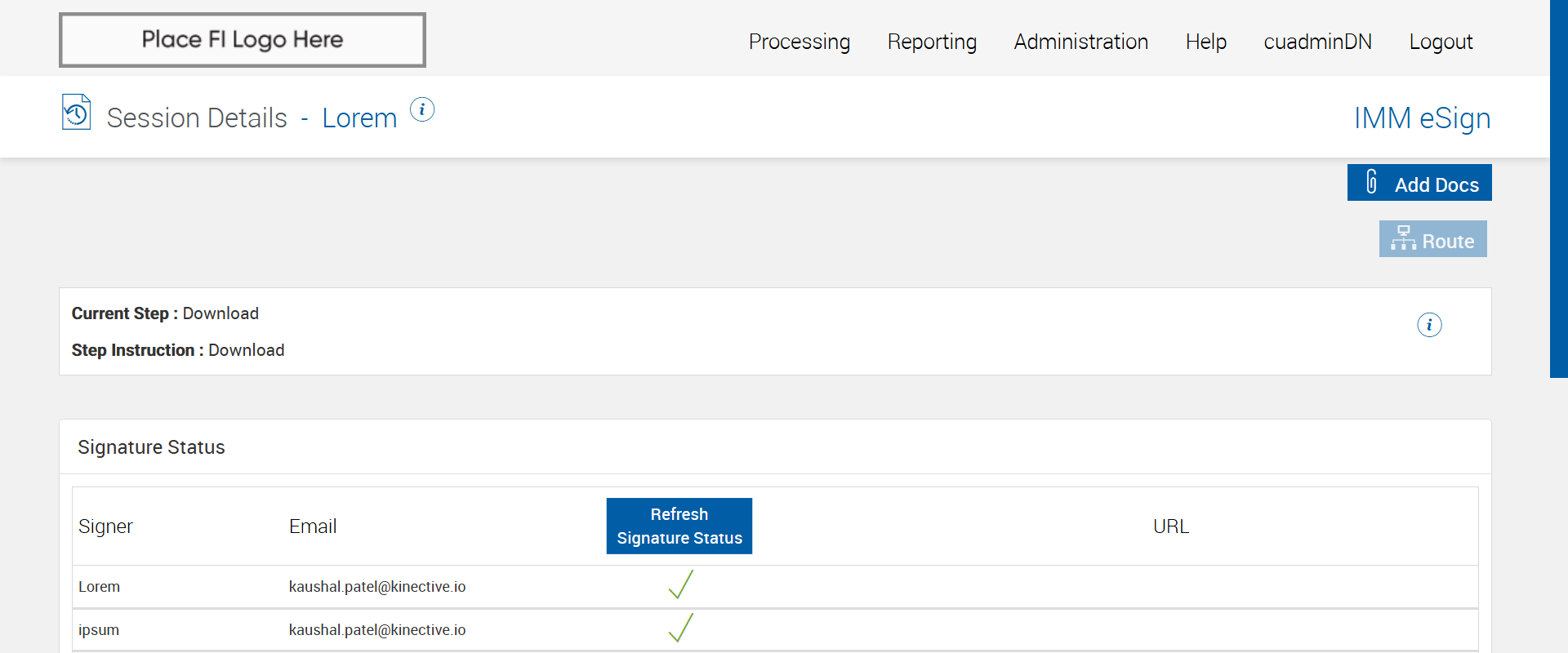The width and height of the screenshot is (1568, 653).
Task: Click the info icon in Current Step panel
Action: point(1429,325)
